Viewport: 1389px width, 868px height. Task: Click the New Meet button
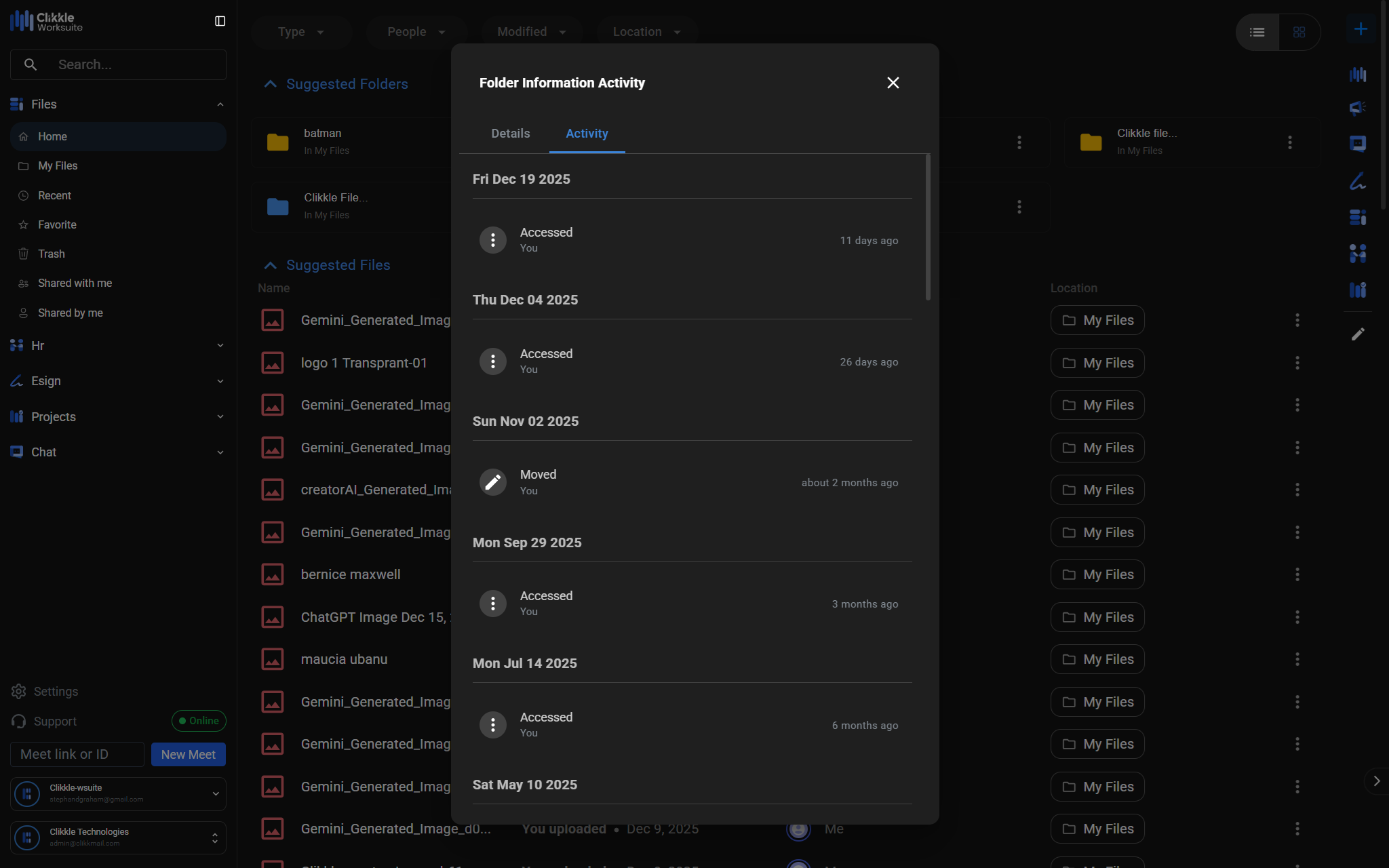click(x=188, y=754)
